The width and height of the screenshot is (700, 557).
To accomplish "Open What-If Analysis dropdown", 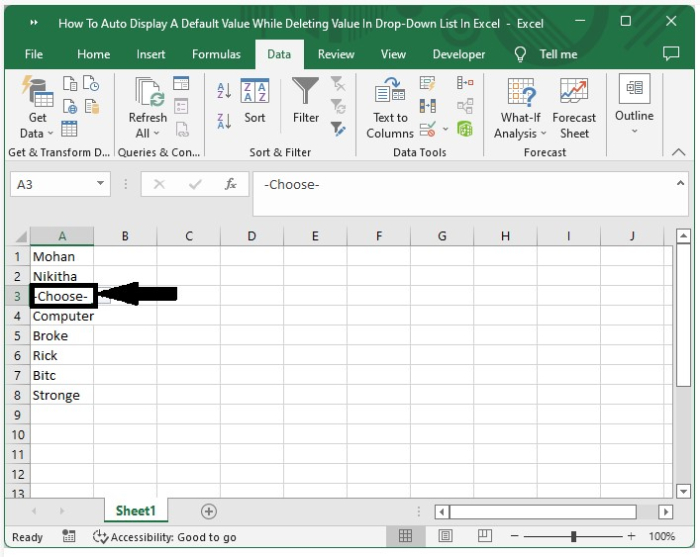I will tap(521, 108).
